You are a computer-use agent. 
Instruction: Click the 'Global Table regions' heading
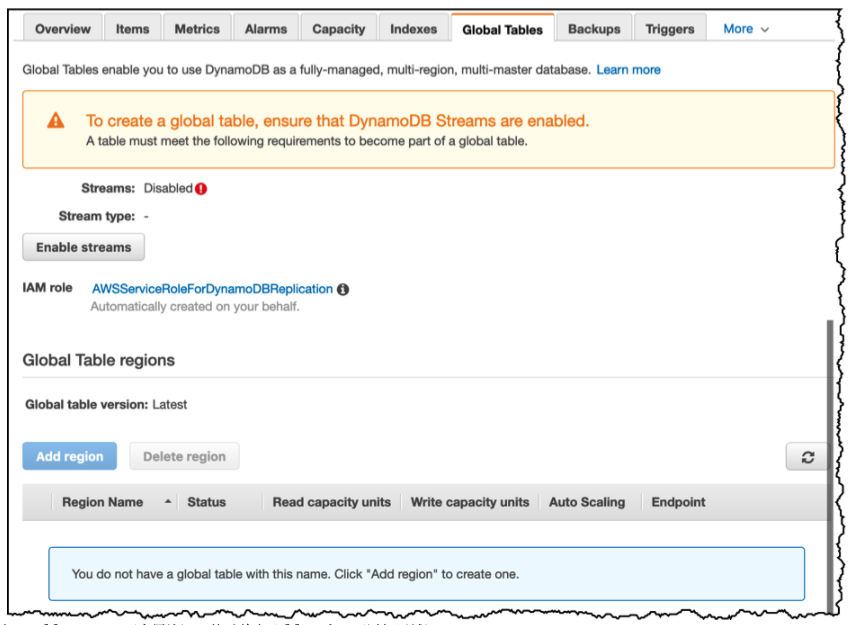[x=98, y=360]
